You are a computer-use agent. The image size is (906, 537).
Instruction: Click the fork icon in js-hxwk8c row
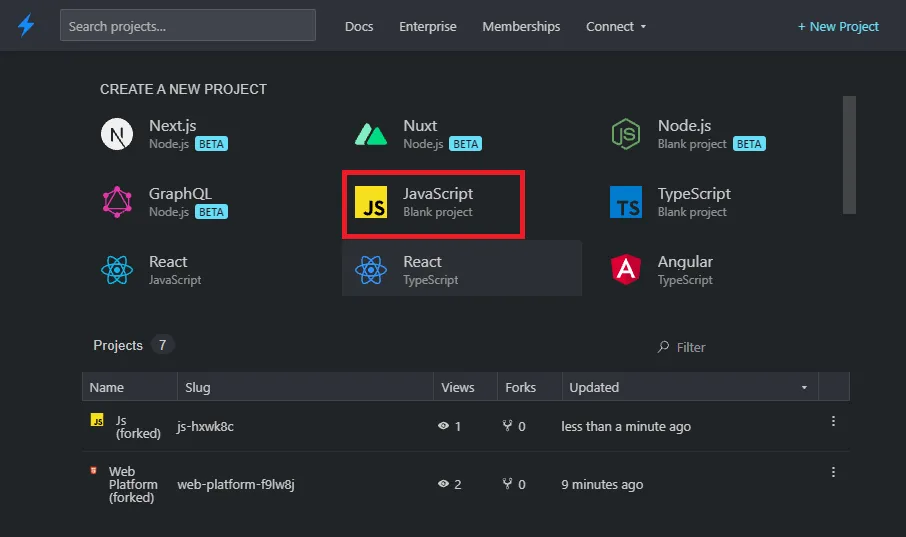(507, 425)
